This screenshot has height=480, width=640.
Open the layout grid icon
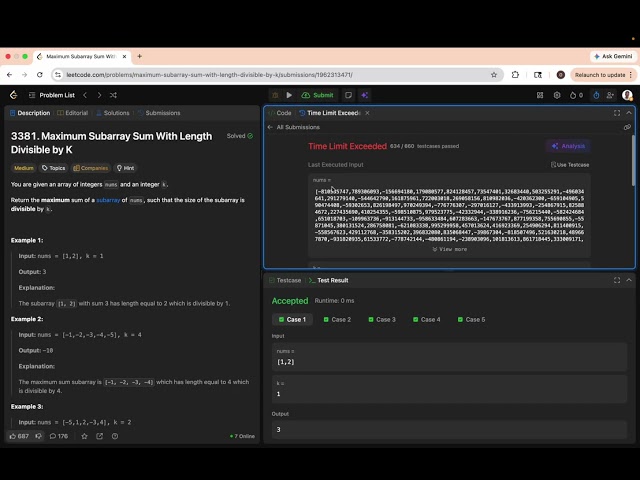tap(540, 95)
